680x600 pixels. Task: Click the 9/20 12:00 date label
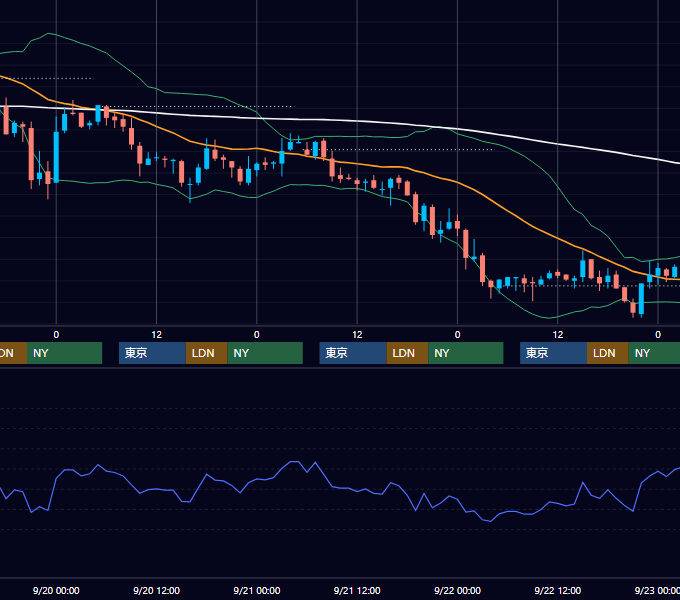[x=156, y=590]
